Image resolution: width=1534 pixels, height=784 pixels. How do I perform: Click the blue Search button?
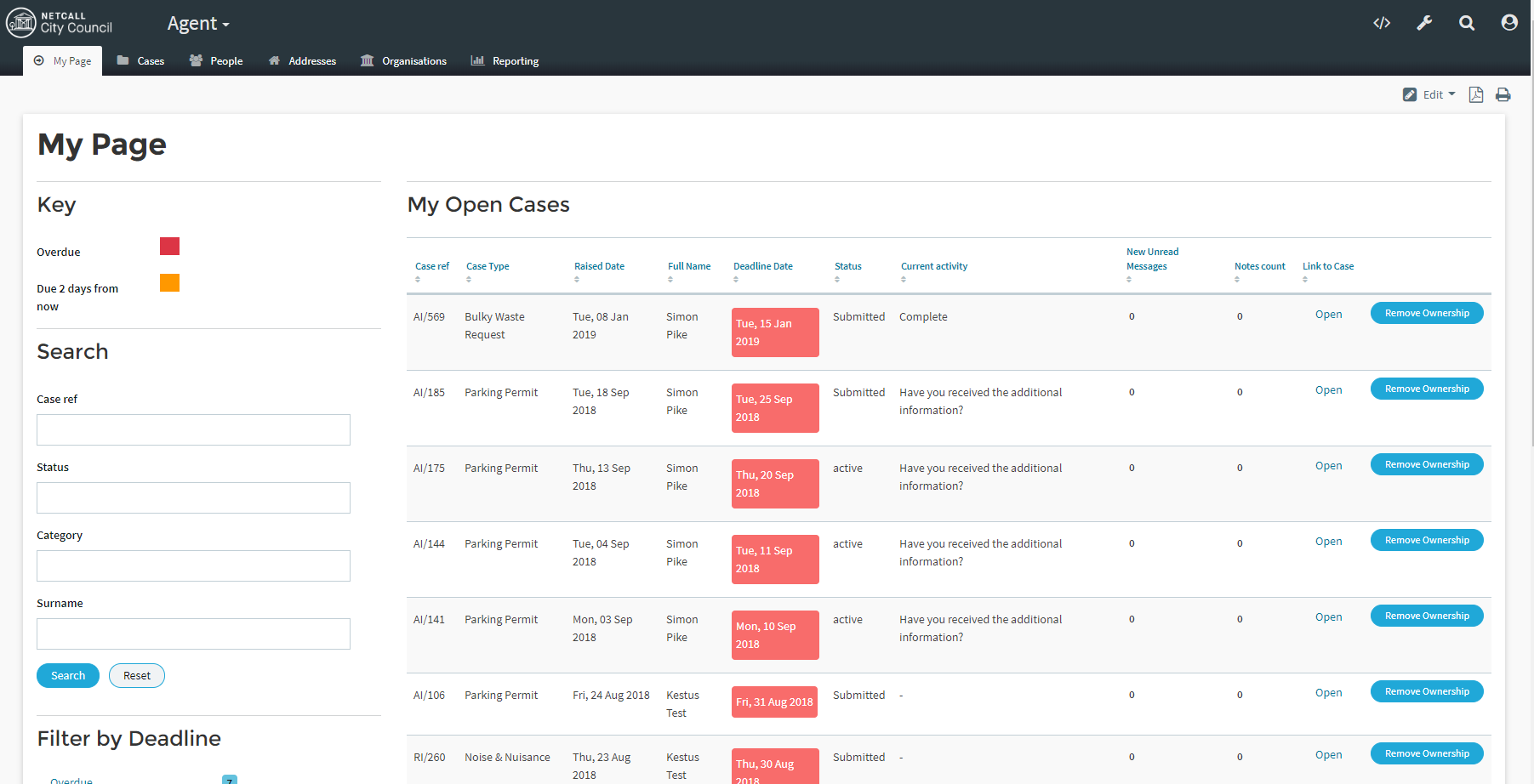tap(68, 676)
